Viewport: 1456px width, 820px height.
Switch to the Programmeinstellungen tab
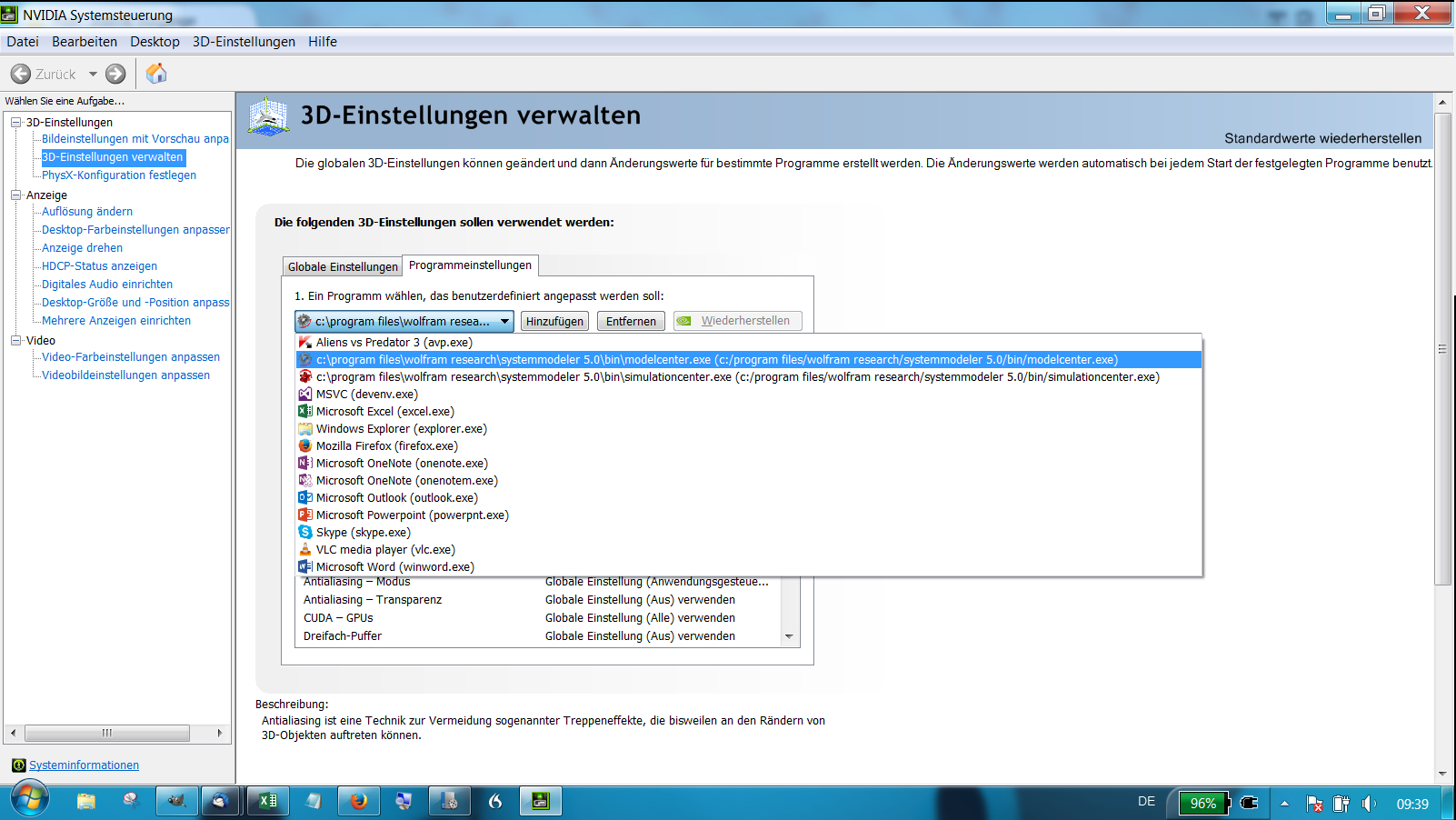[x=471, y=265]
